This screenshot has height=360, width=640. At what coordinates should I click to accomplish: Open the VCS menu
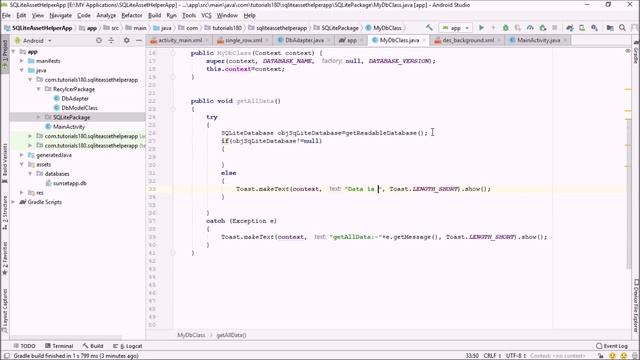click(x=206, y=16)
